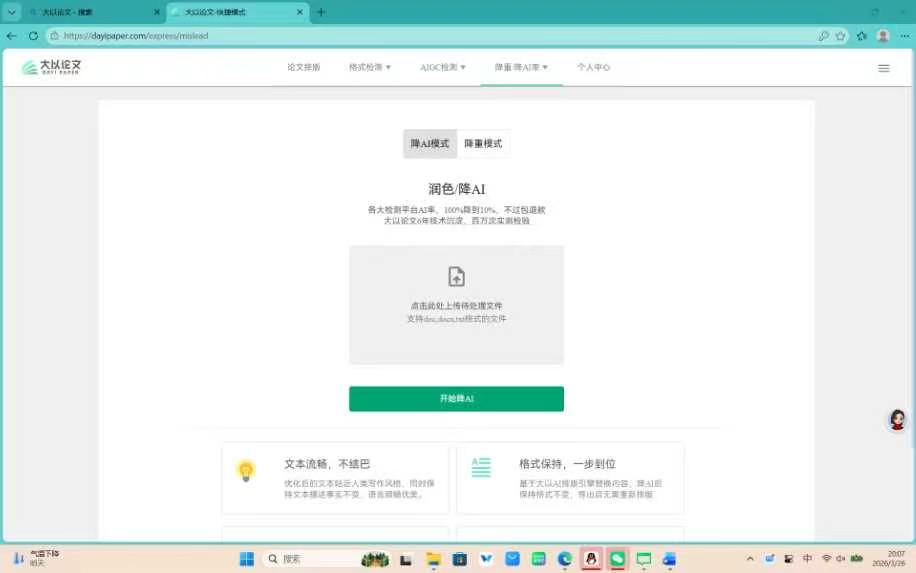Refresh the page using the browser reload icon
The image size is (916, 573).
tap(33, 35)
